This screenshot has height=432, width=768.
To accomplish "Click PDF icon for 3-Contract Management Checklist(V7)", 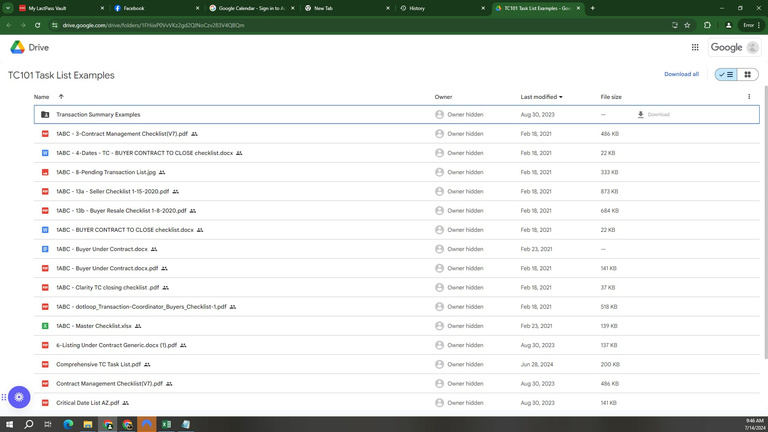I will tap(45, 134).
